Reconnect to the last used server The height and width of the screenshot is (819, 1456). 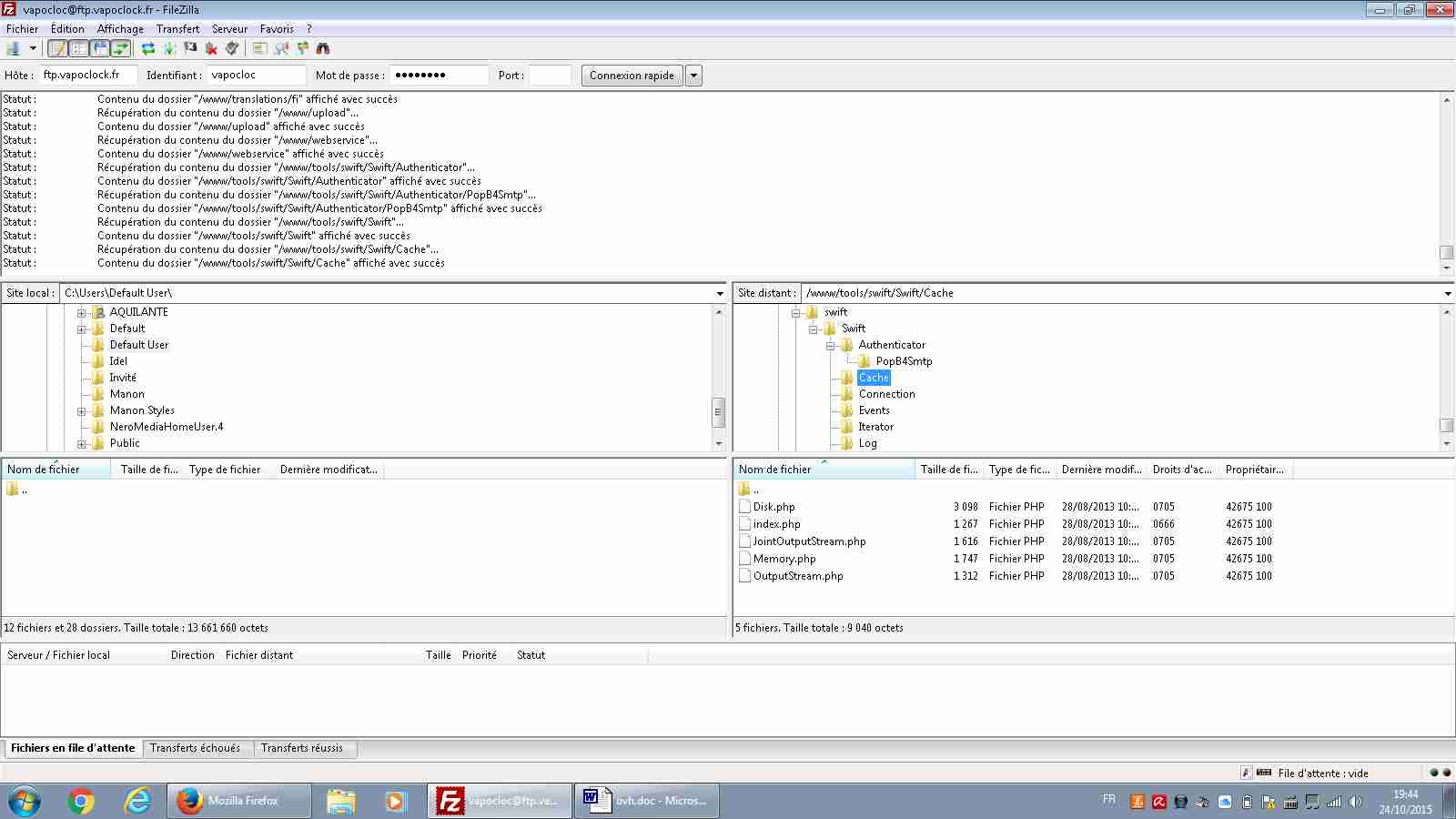[x=232, y=48]
